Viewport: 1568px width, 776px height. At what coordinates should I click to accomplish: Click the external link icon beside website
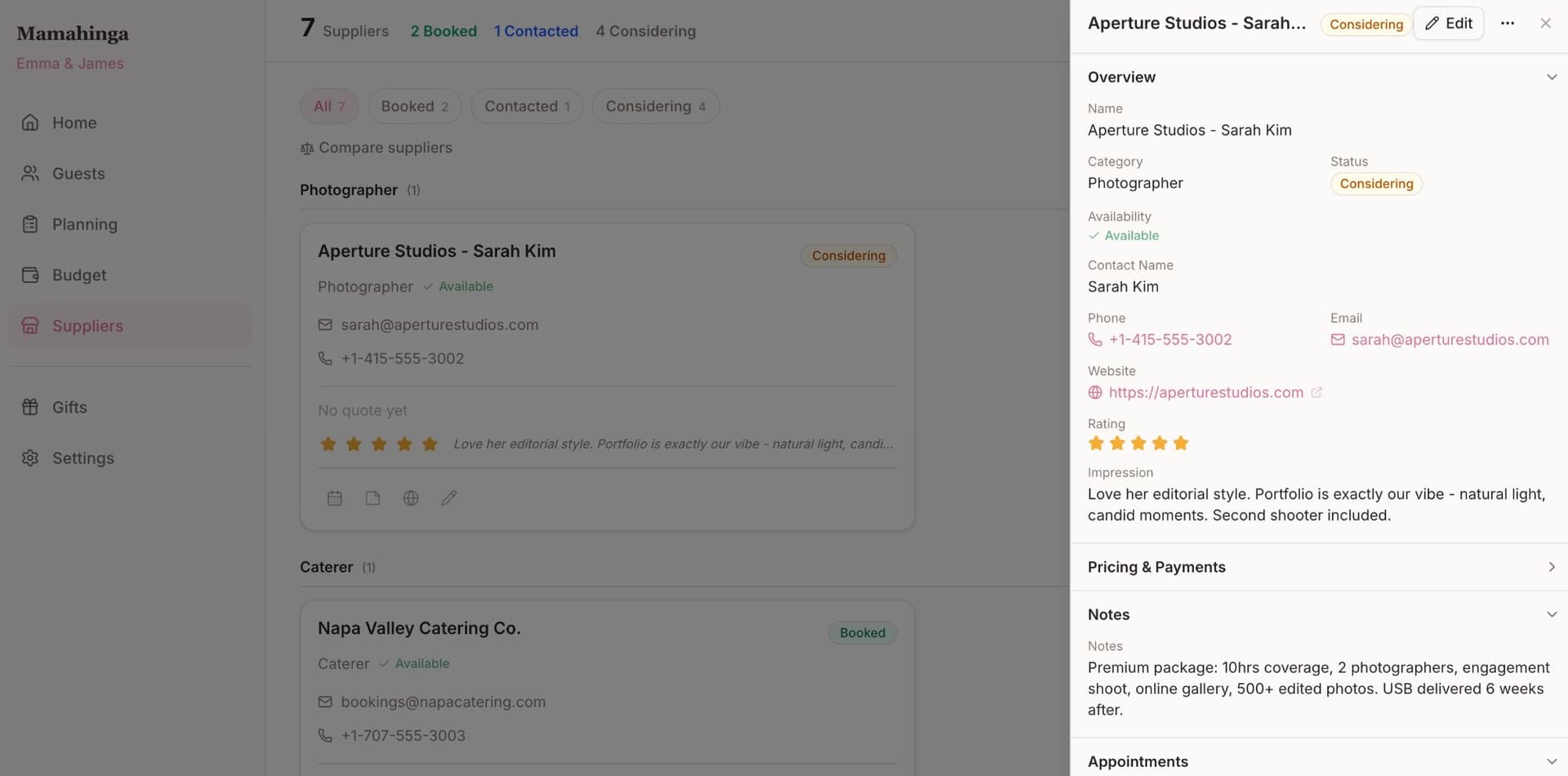tap(1316, 393)
